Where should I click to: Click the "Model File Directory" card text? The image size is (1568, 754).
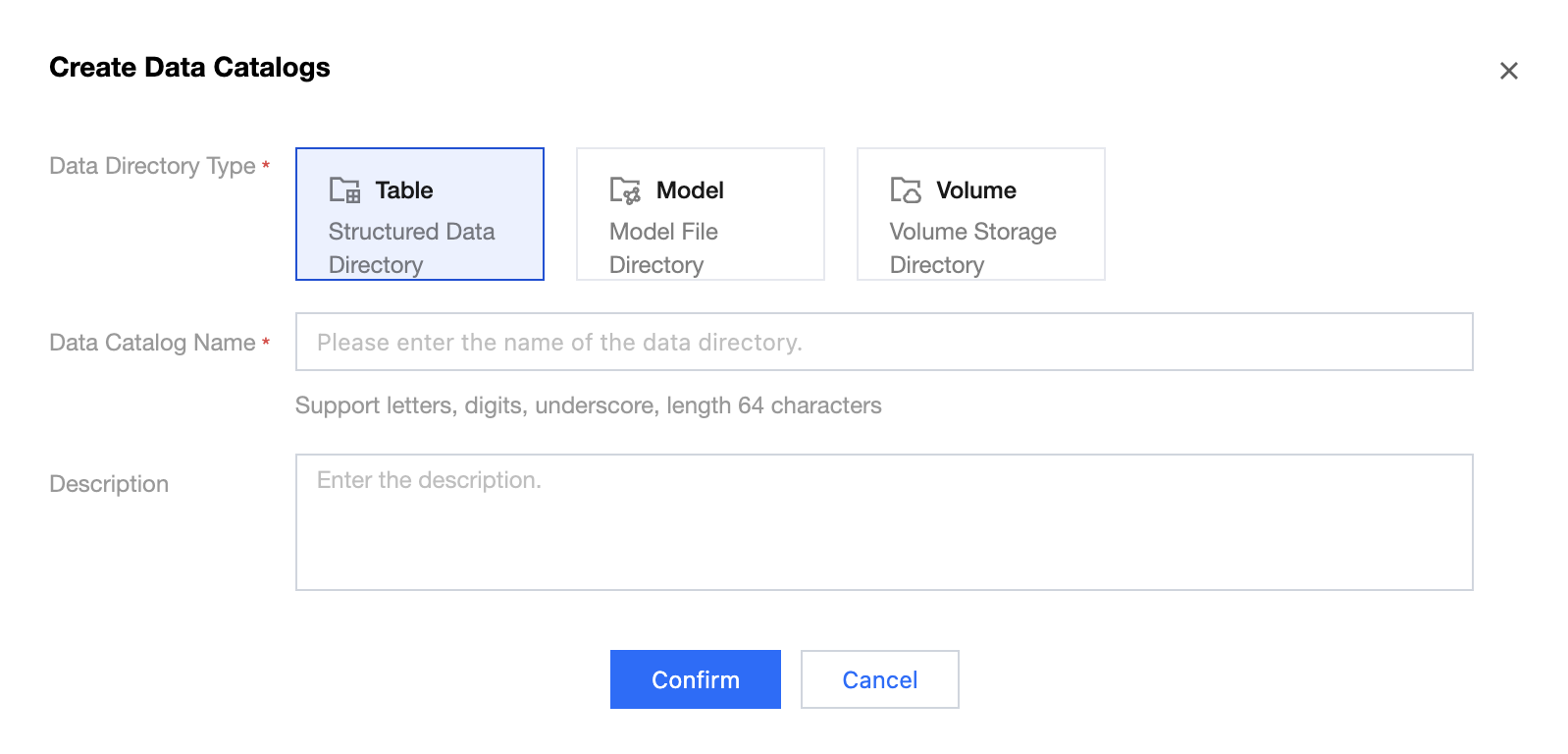click(x=663, y=247)
